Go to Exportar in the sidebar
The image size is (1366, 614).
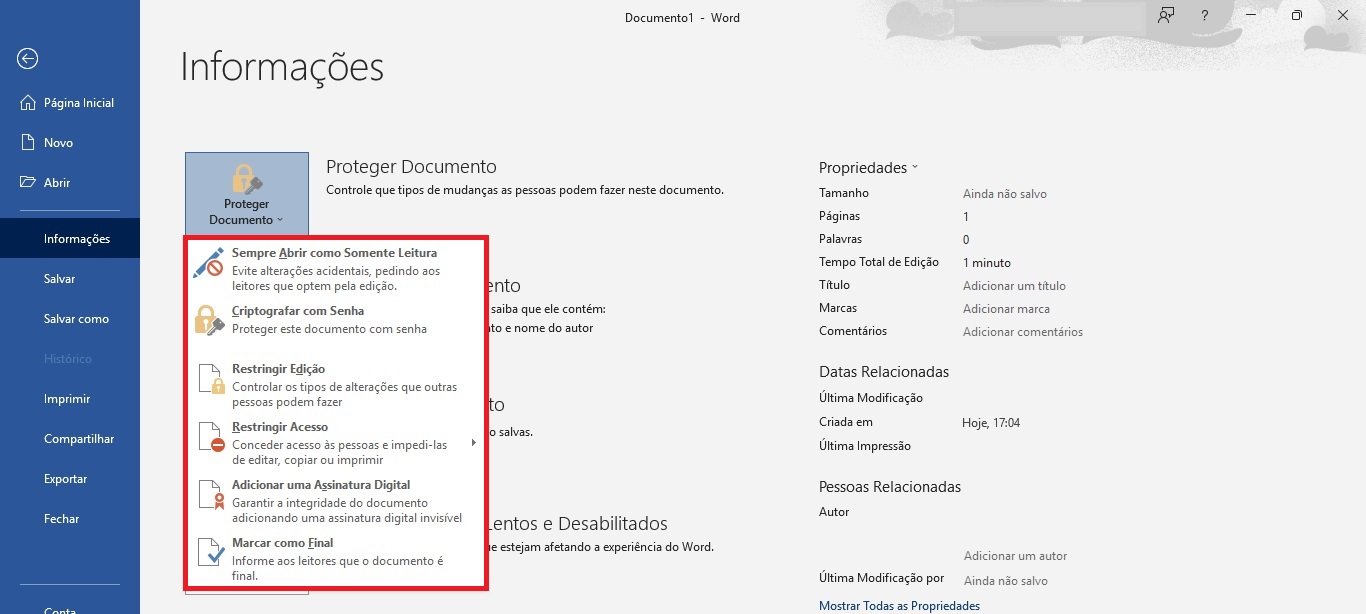[65, 479]
